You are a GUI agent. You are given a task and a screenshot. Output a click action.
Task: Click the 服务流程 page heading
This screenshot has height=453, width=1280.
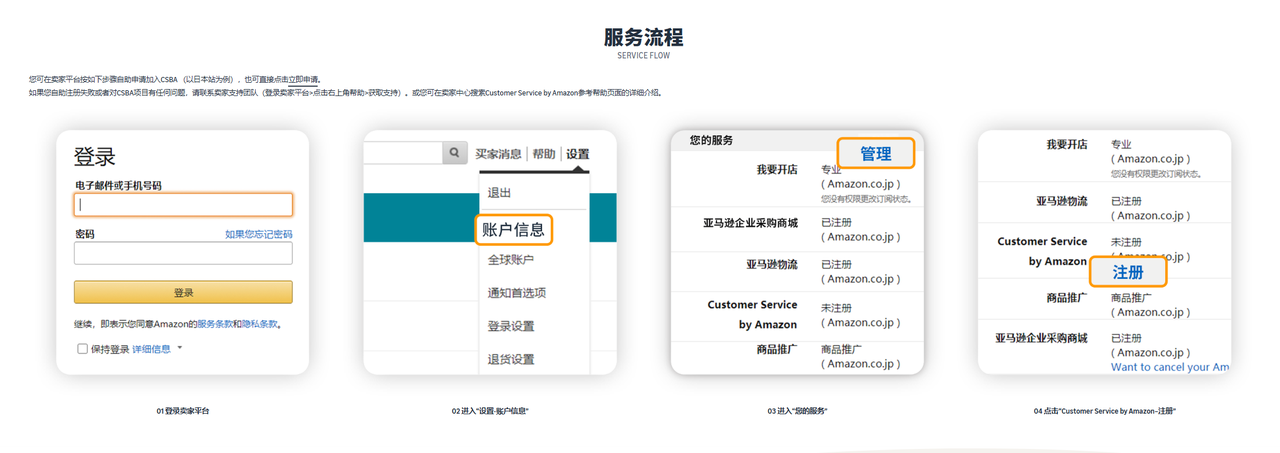coord(644,37)
